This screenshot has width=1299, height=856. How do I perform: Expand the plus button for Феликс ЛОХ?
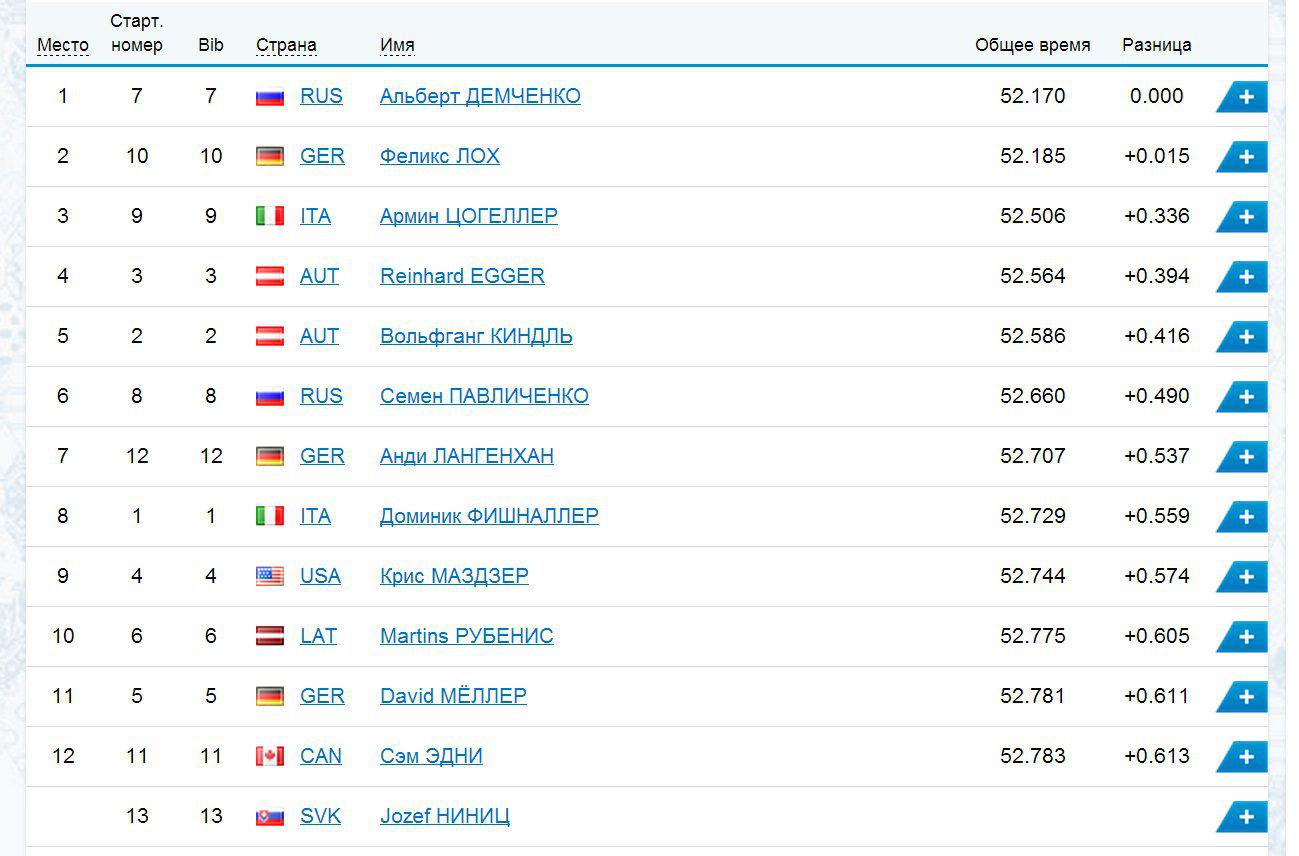click(x=1246, y=157)
